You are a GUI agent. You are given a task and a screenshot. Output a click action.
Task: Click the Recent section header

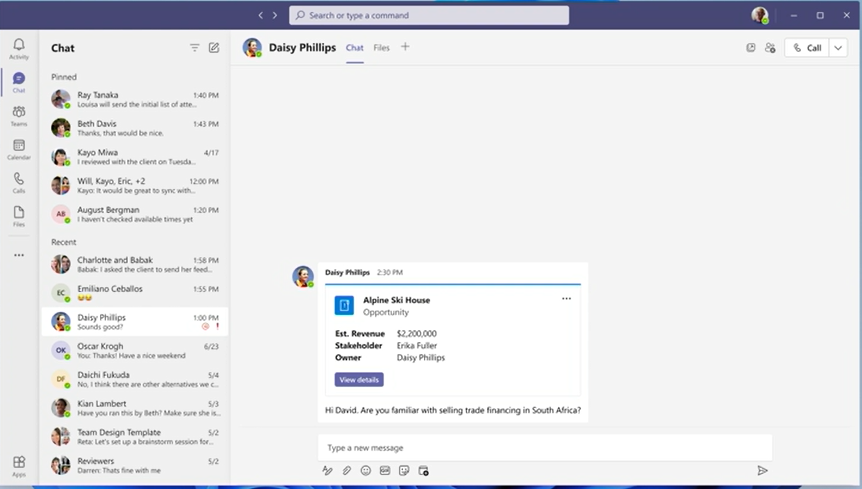coord(64,242)
